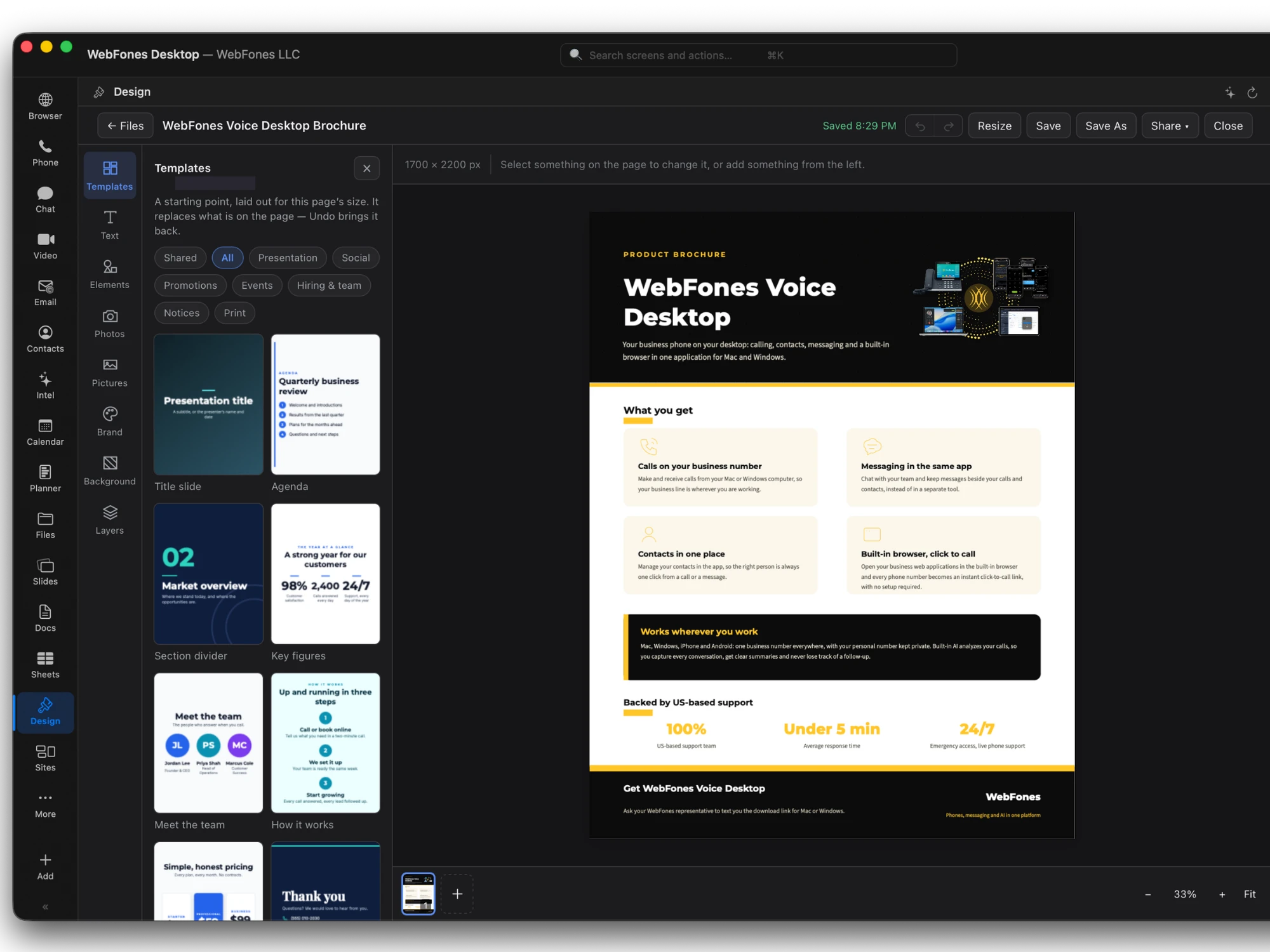This screenshot has height=952, width=1270.
Task: Click the Save As button
Action: 1106,126
